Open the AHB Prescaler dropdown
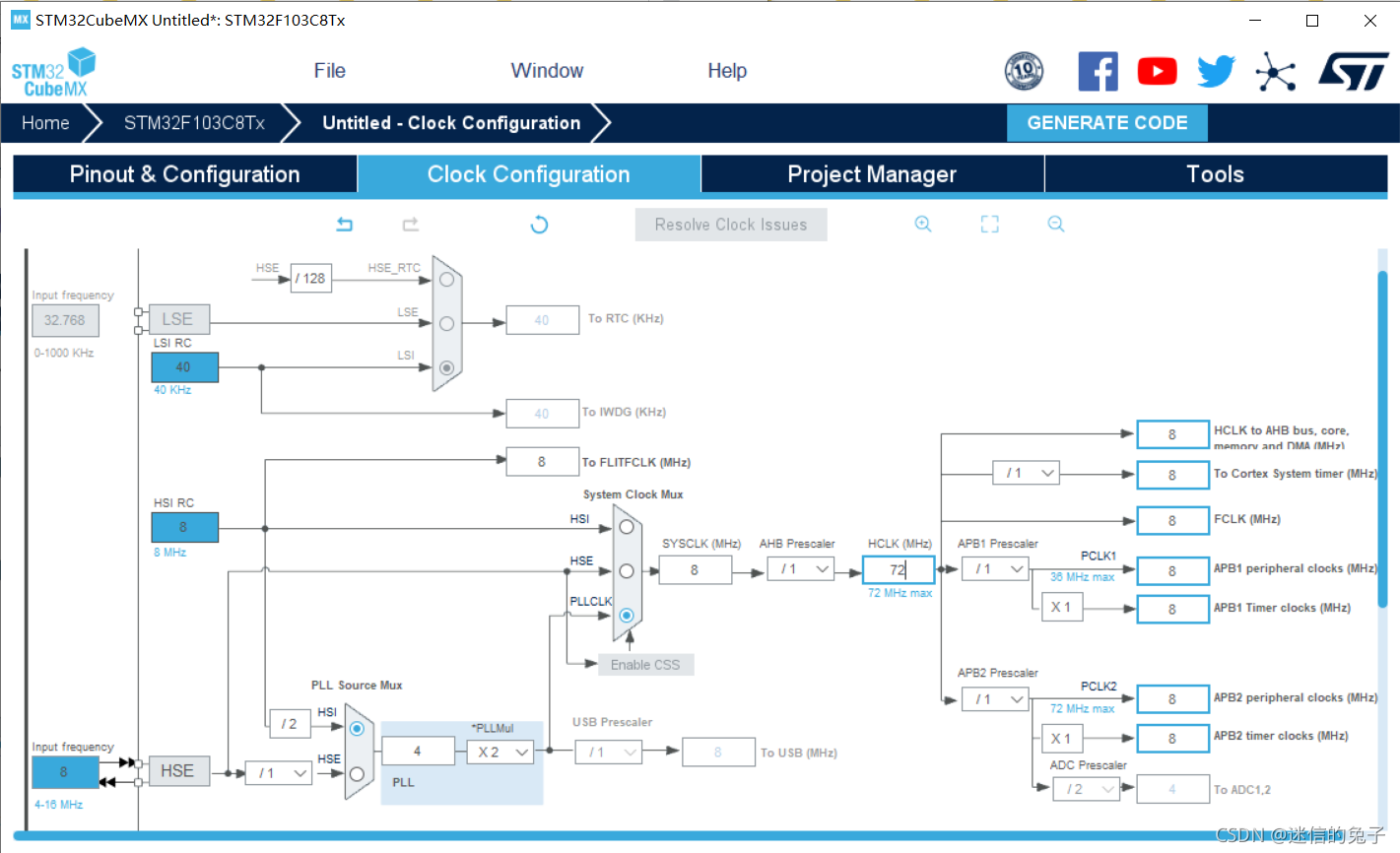Viewport: 1400px width, 853px height. (801, 568)
